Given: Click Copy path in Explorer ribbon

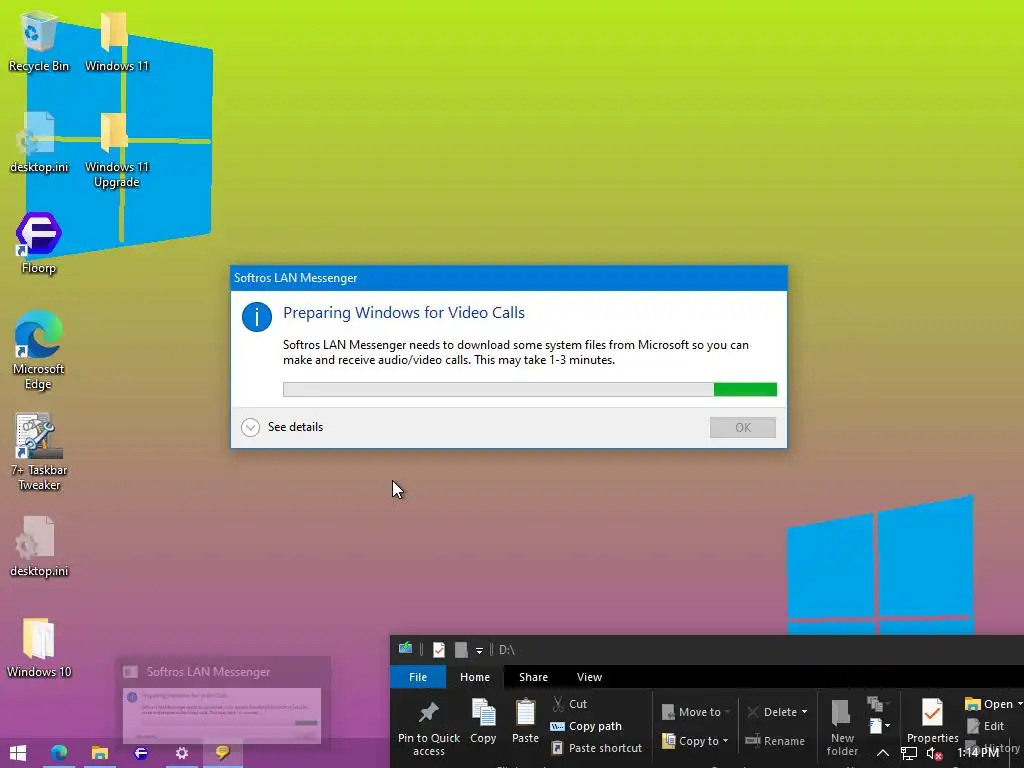Looking at the screenshot, I should coord(586,726).
